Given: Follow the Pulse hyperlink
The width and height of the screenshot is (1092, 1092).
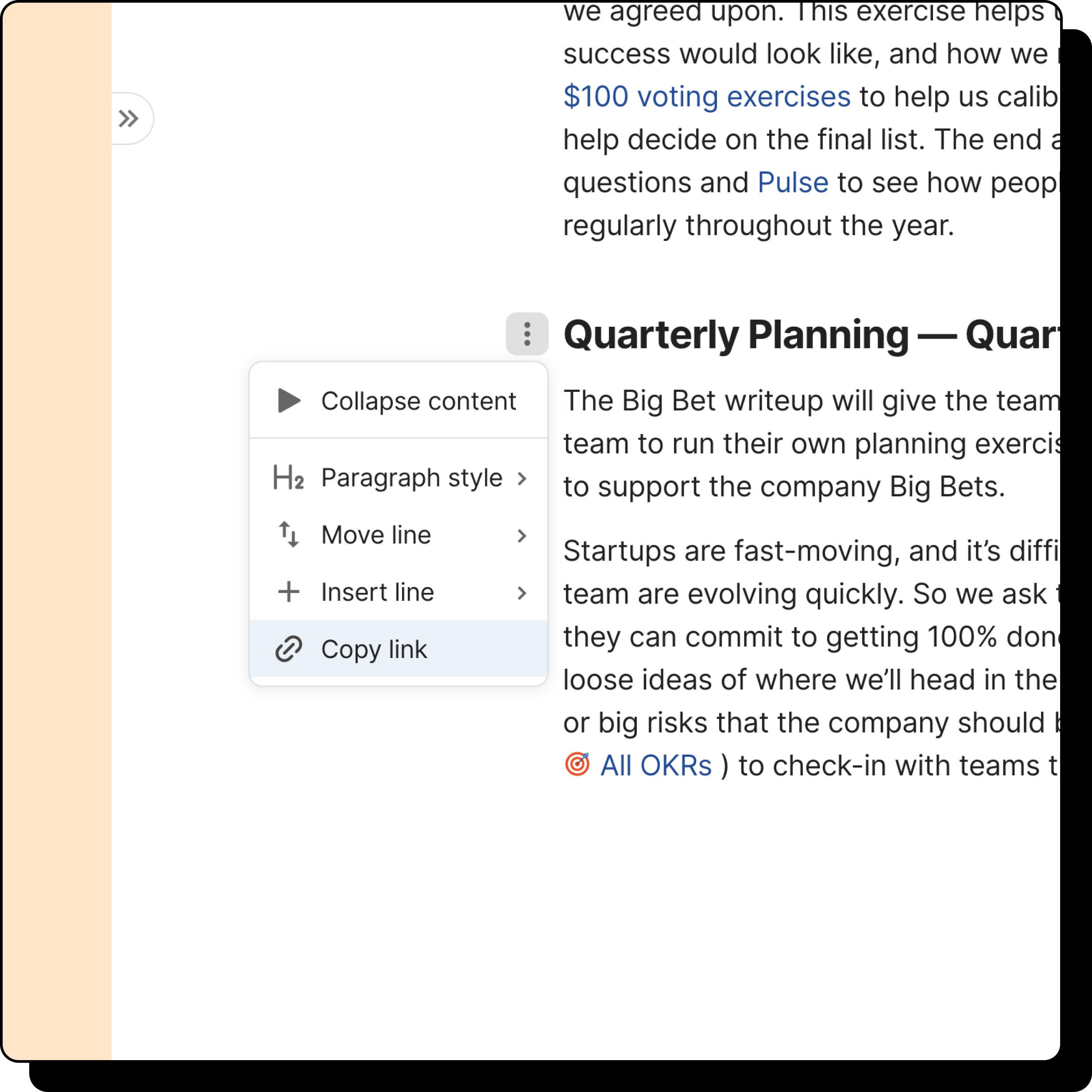Looking at the screenshot, I should pos(793,182).
